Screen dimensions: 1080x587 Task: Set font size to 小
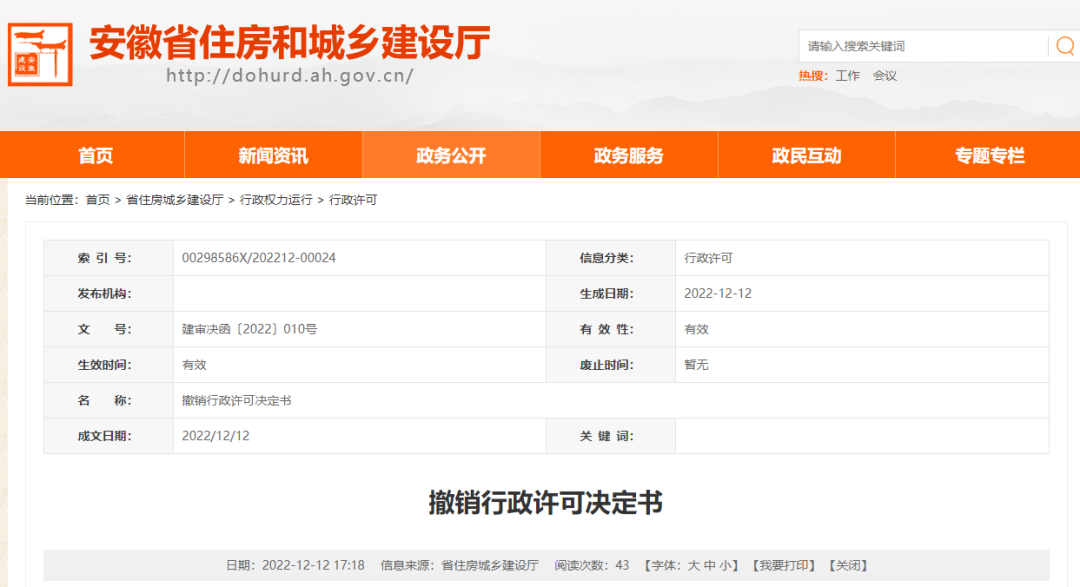pos(725,566)
